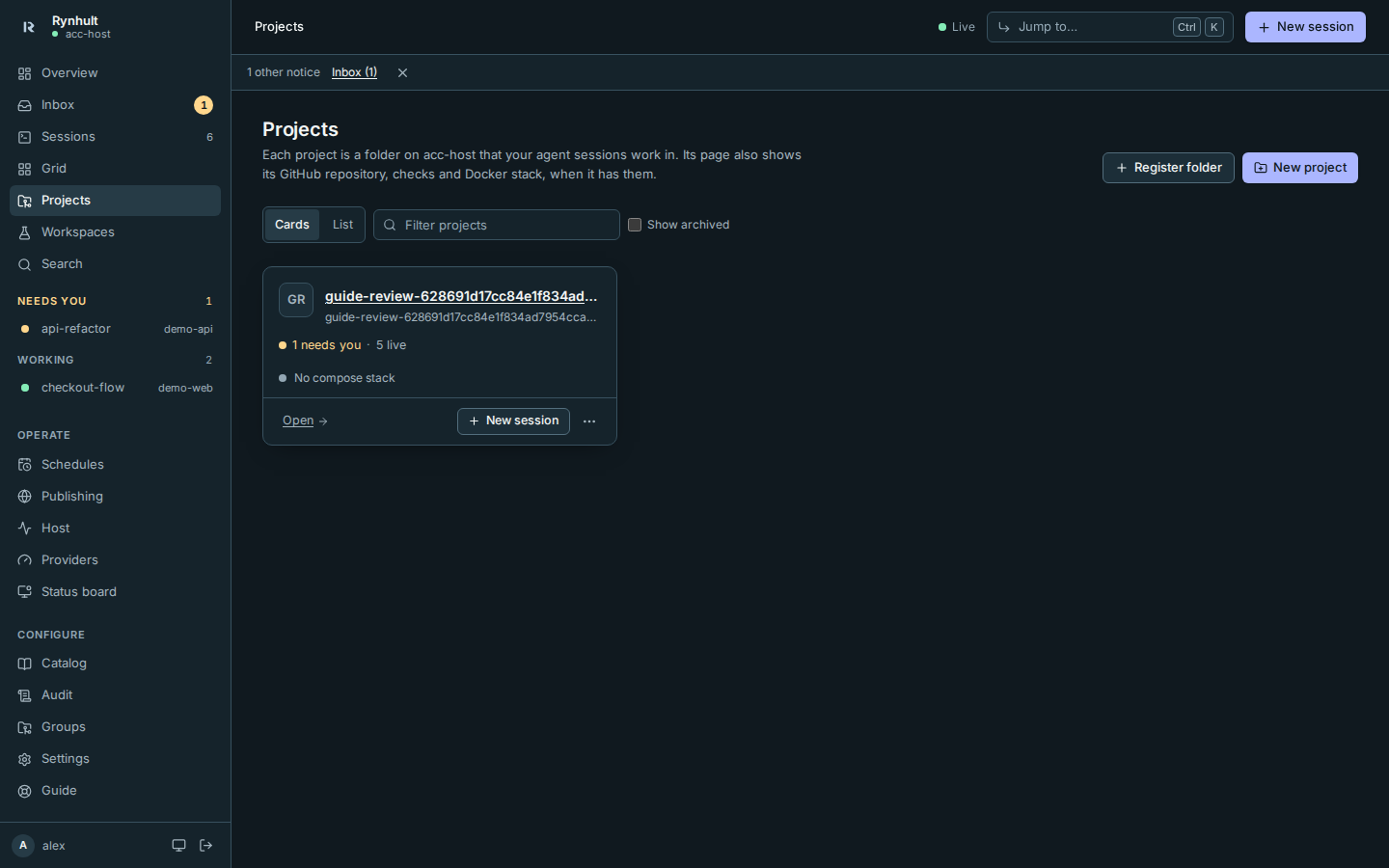Click the Catalog book icon

(25, 664)
